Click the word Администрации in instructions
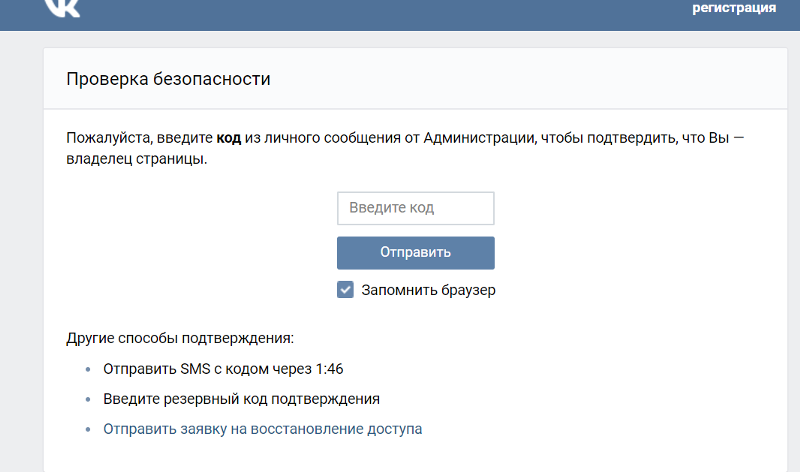 click(479, 138)
